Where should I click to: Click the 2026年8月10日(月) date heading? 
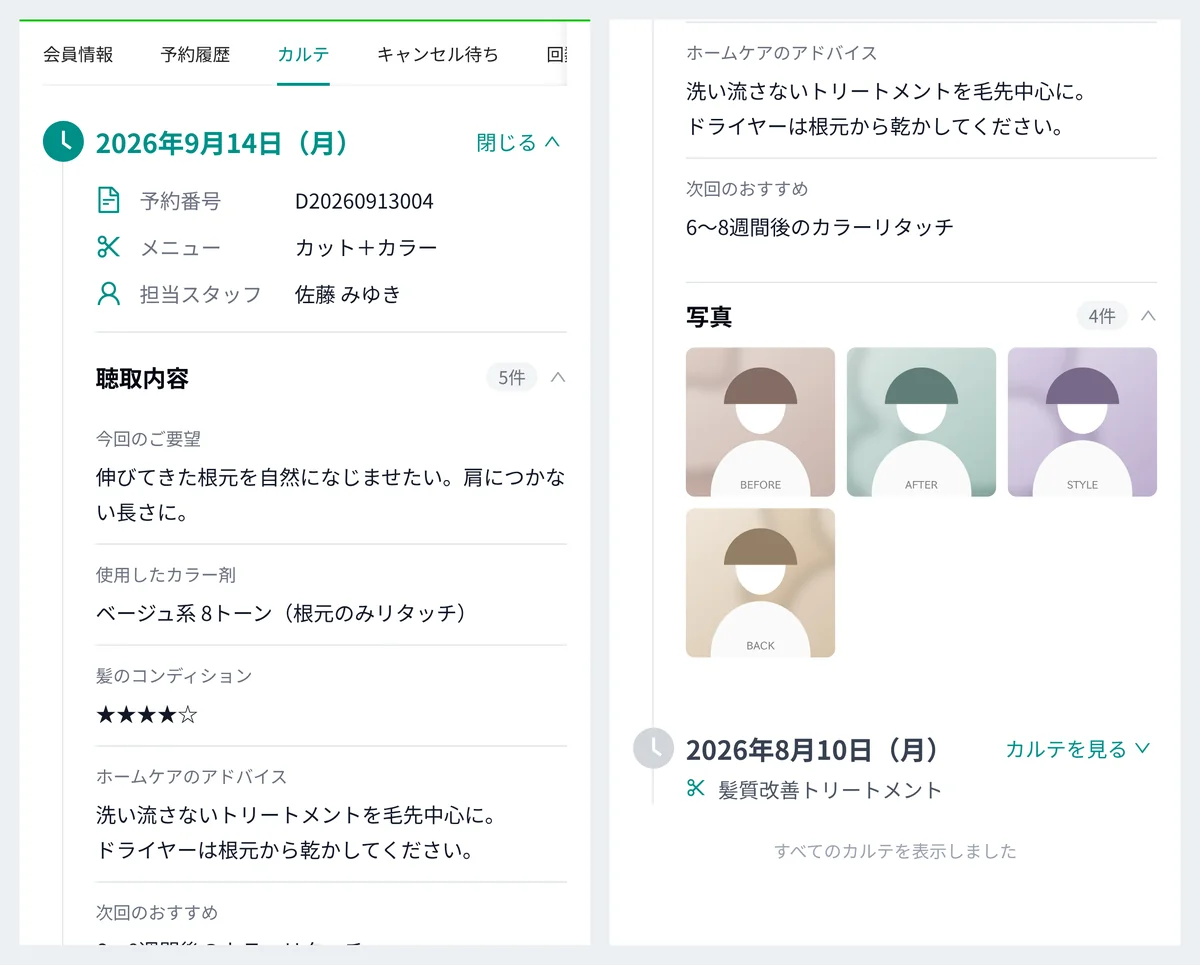[x=814, y=749]
